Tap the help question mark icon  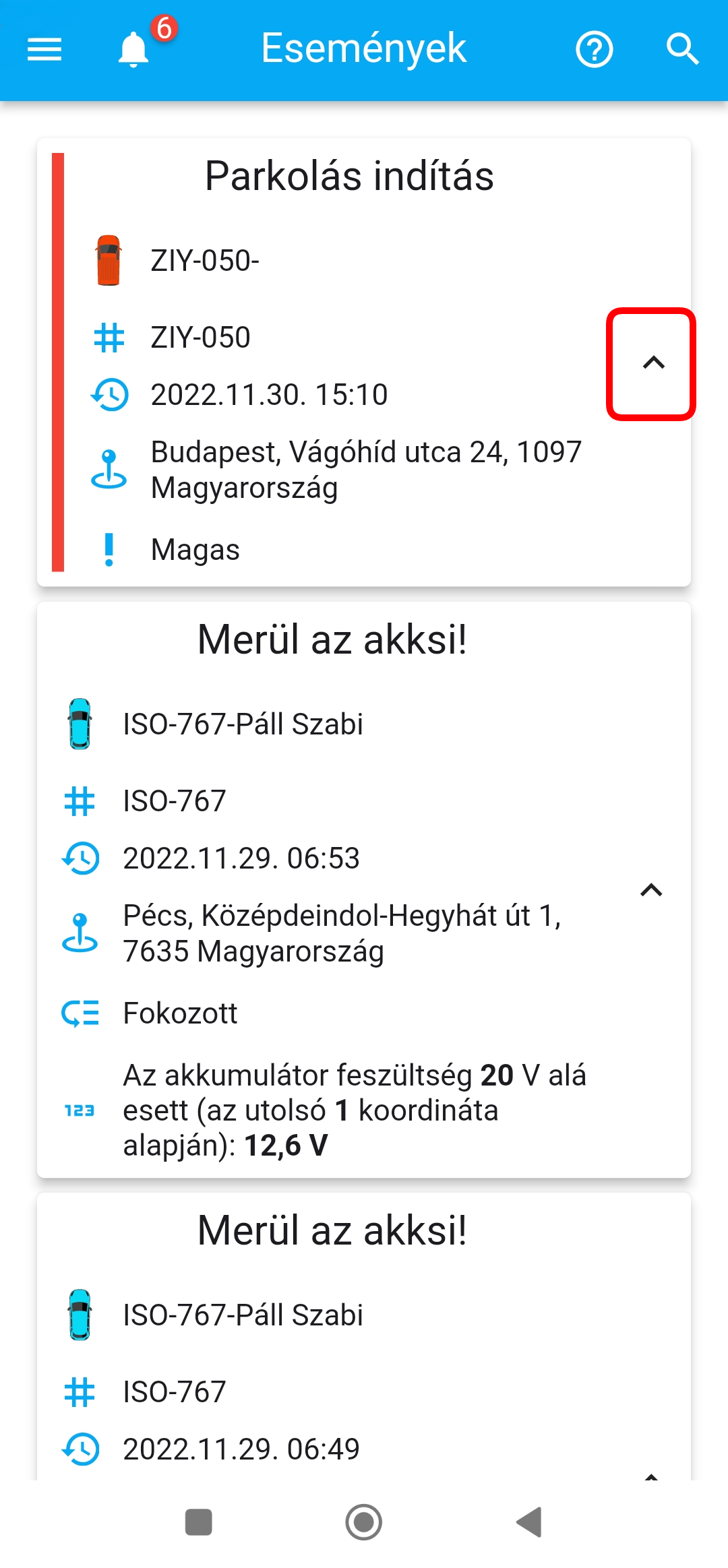pyautogui.click(x=594, y=49)
